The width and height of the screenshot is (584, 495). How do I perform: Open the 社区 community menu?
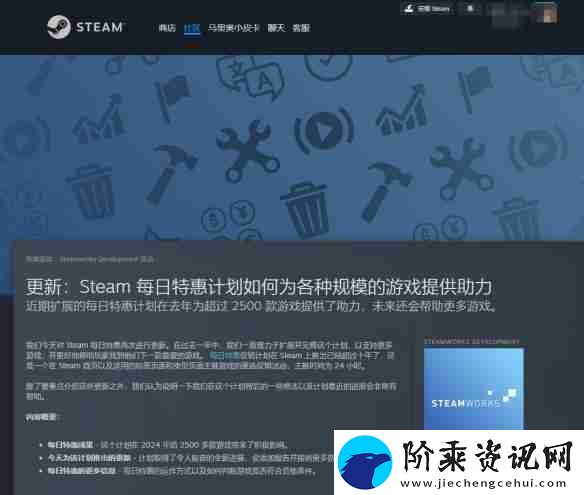point(192,28)
